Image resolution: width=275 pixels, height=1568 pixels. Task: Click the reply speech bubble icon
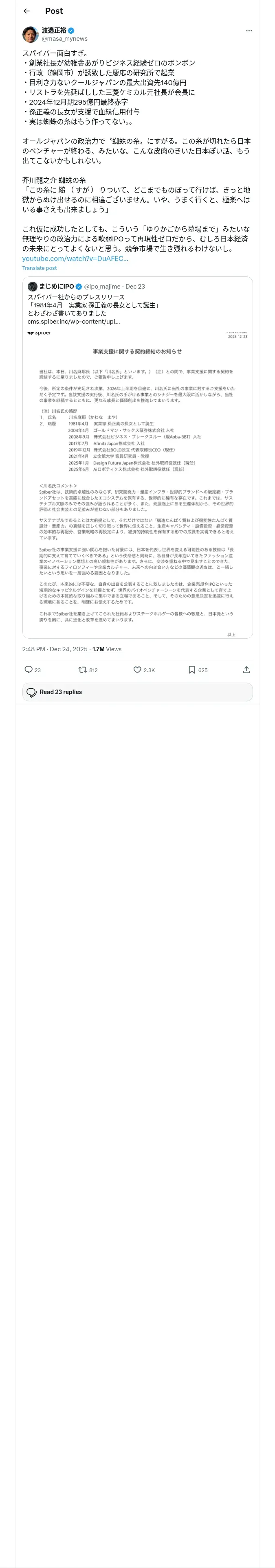click(x=28, y=670)
